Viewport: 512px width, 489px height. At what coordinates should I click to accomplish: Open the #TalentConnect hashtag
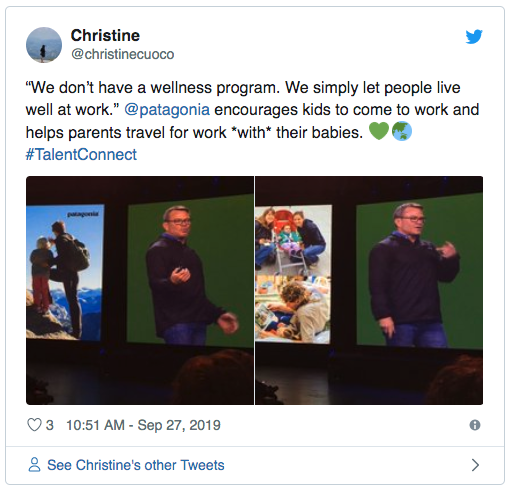tap(81, 154)
